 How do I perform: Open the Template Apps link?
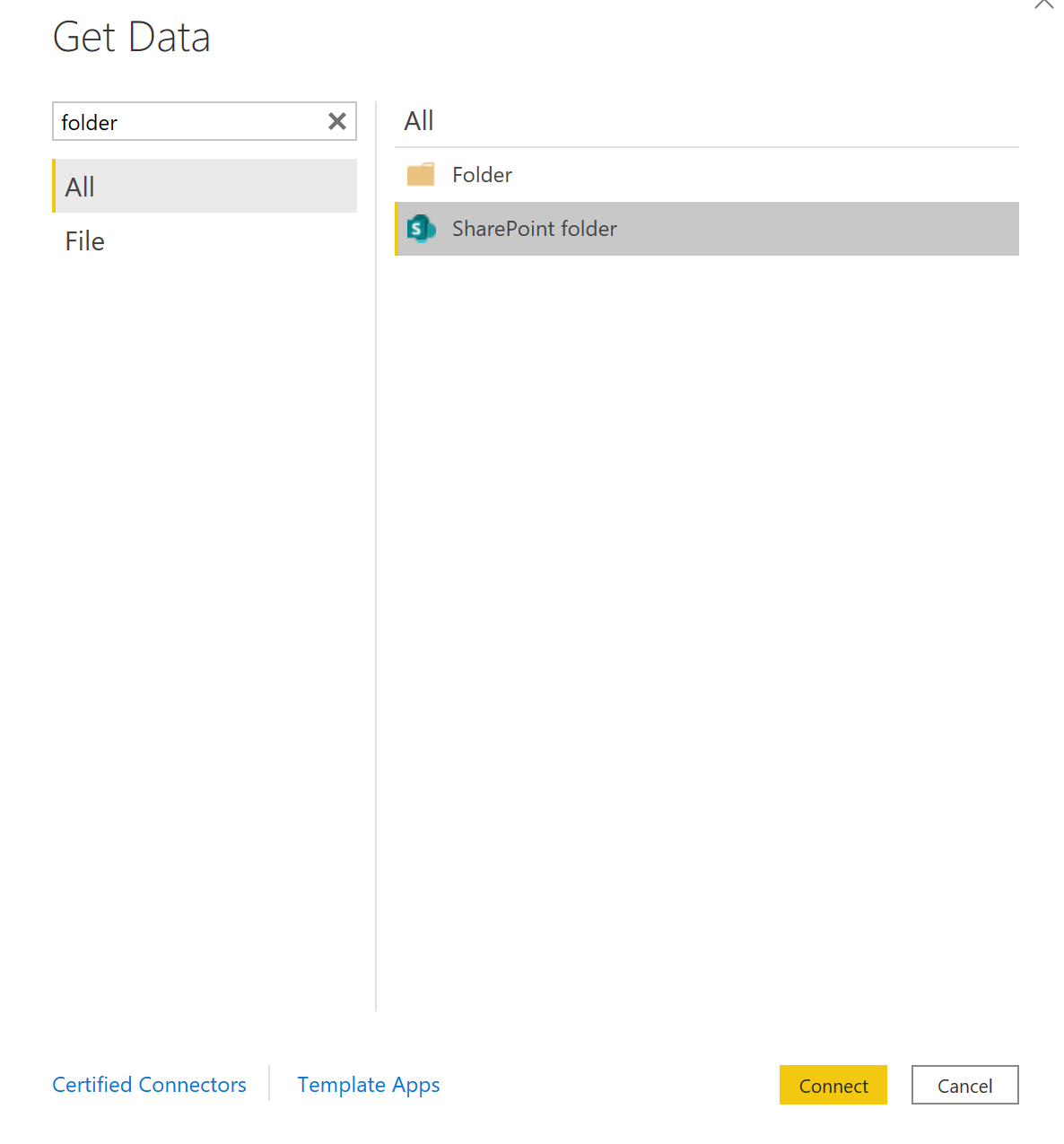[x=368, y=1085]
